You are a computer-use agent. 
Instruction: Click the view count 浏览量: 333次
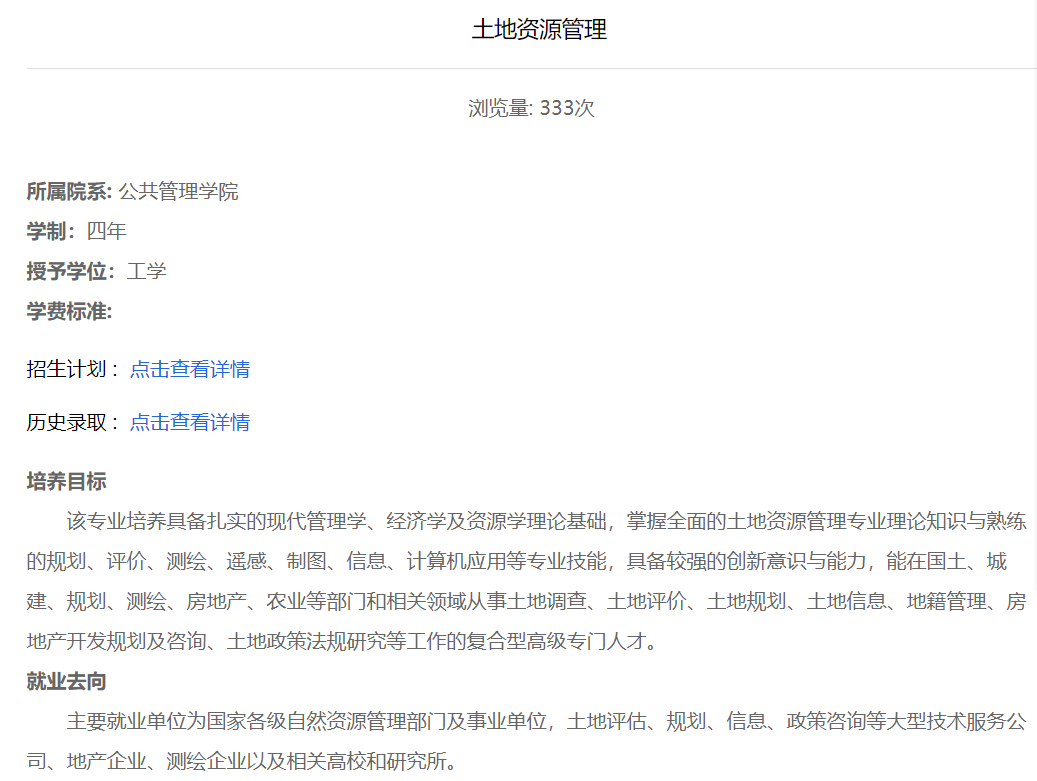(531, 108)
